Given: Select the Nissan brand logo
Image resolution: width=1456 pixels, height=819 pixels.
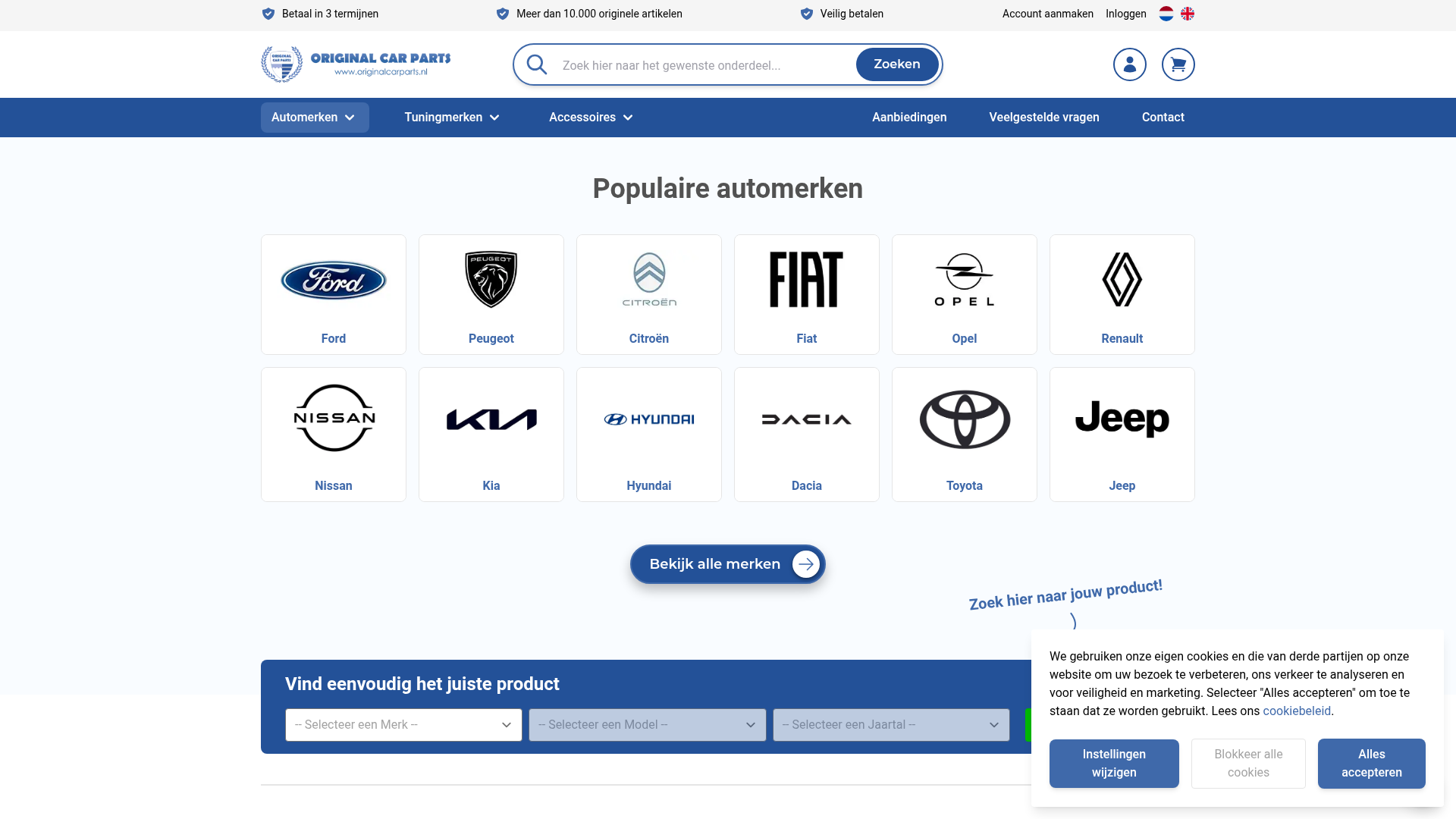Looking at the screenshot, I should click(334, 419).
